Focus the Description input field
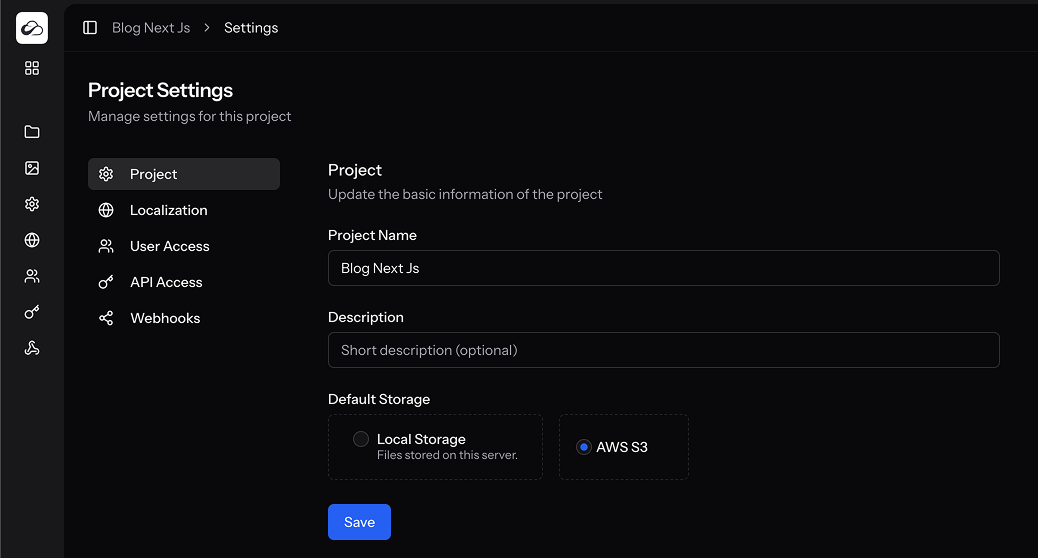This screenshot has width=1038, height=558. coord(663,350)
